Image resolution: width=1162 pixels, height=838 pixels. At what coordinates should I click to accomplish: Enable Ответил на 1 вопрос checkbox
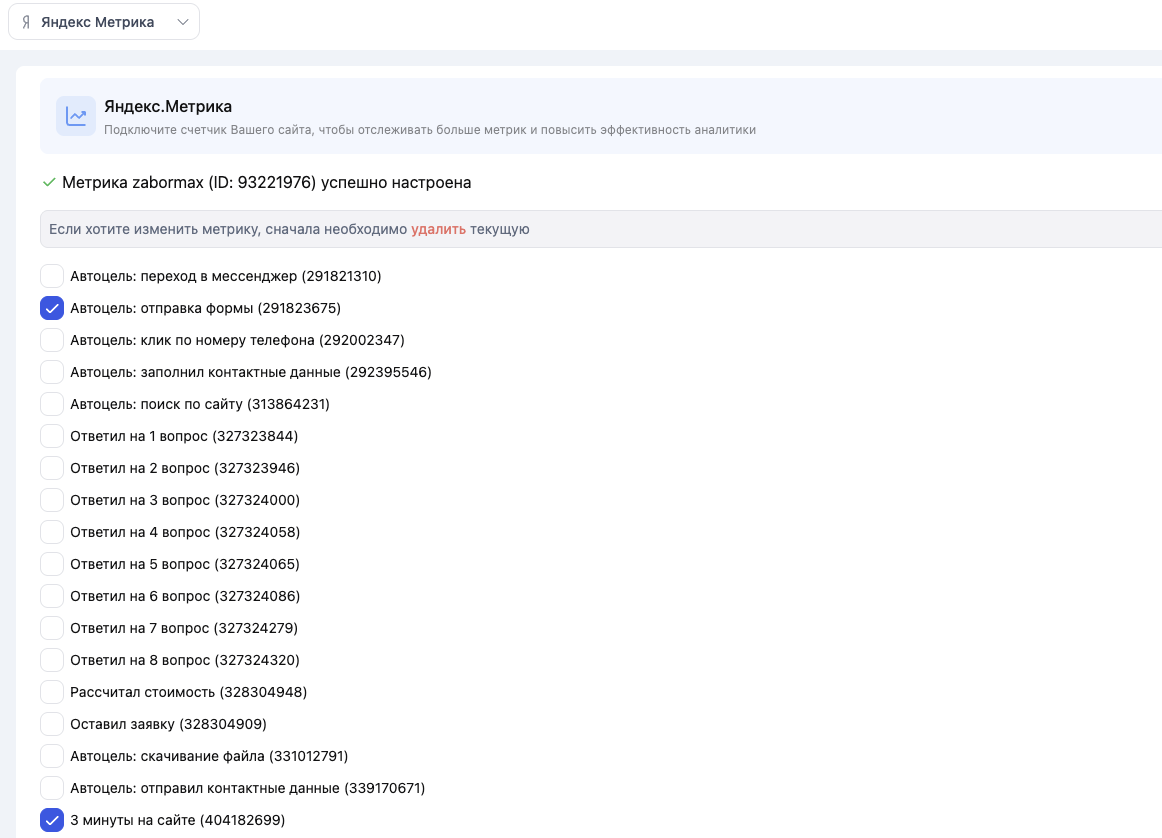(x=52, y=436)
